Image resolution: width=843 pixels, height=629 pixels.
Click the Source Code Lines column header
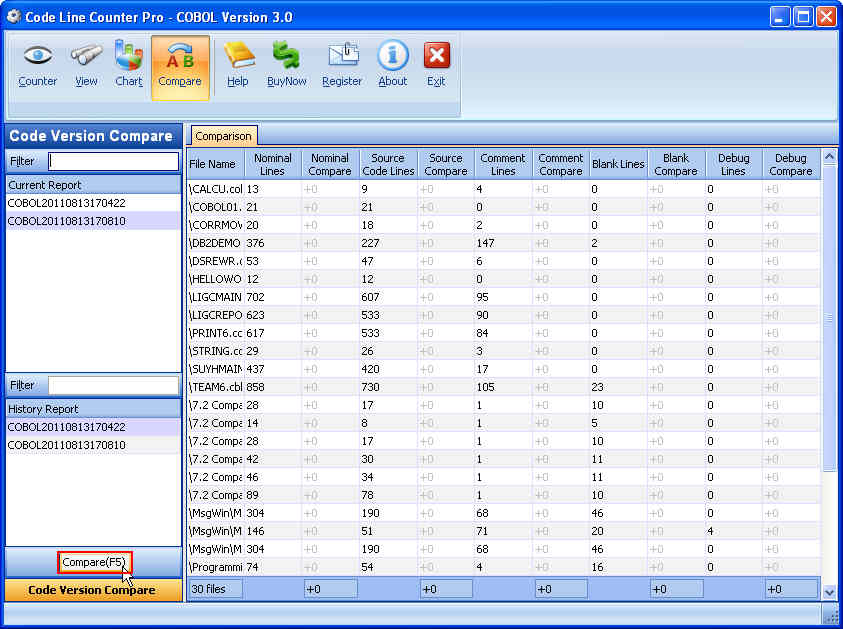pyautogui.click(x=388, y=165)
